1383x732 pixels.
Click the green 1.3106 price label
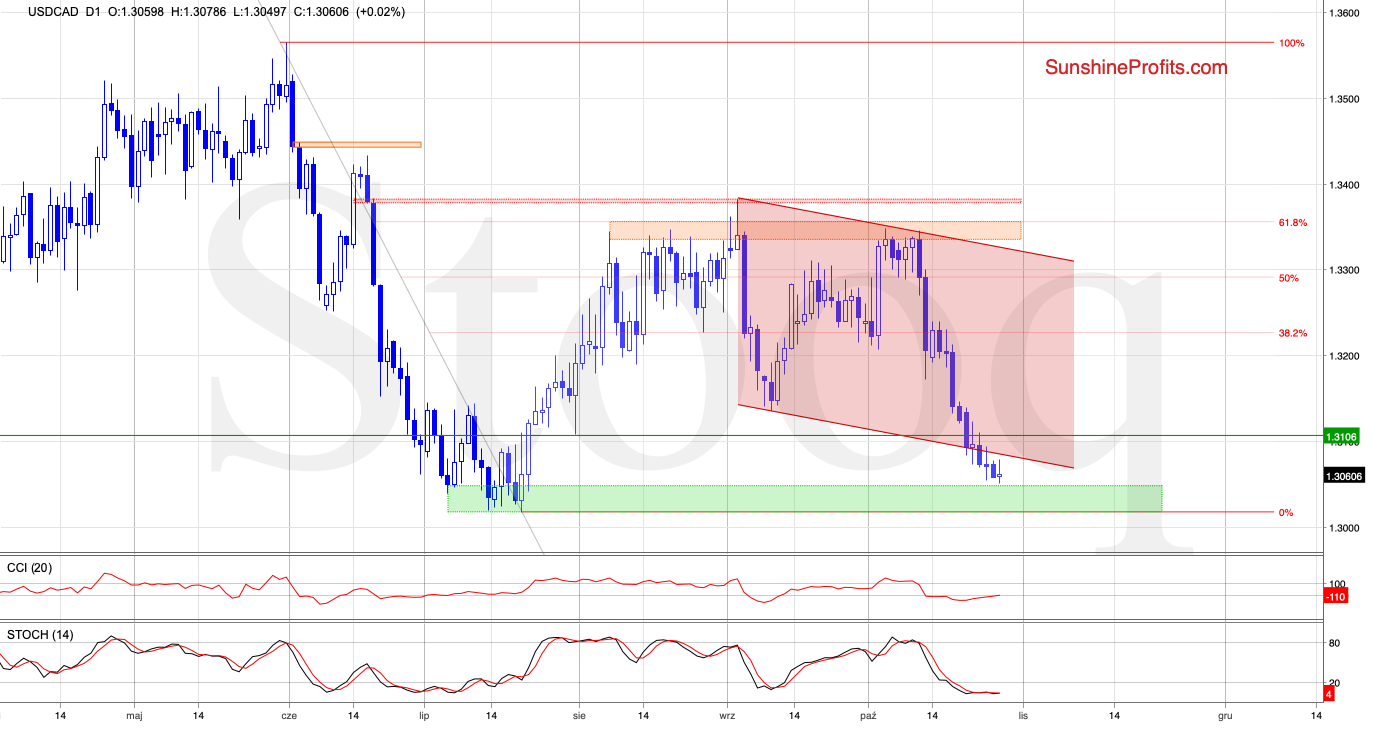[x=1340, y=437]
